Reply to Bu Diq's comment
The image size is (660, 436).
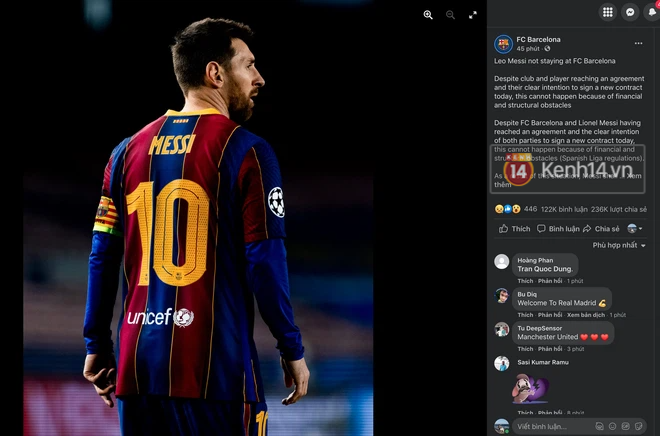550,315
